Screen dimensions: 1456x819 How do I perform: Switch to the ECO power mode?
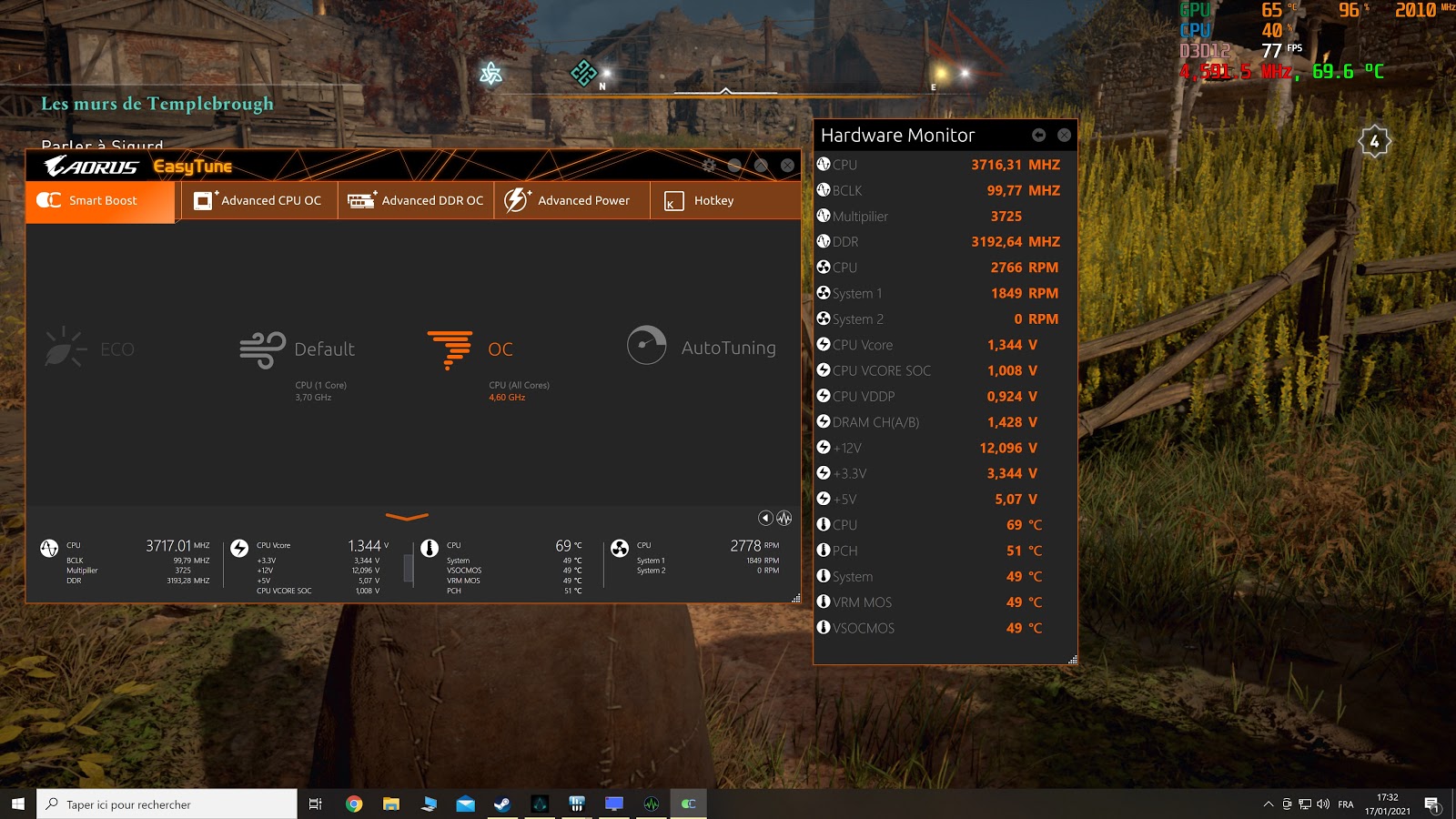65,349
